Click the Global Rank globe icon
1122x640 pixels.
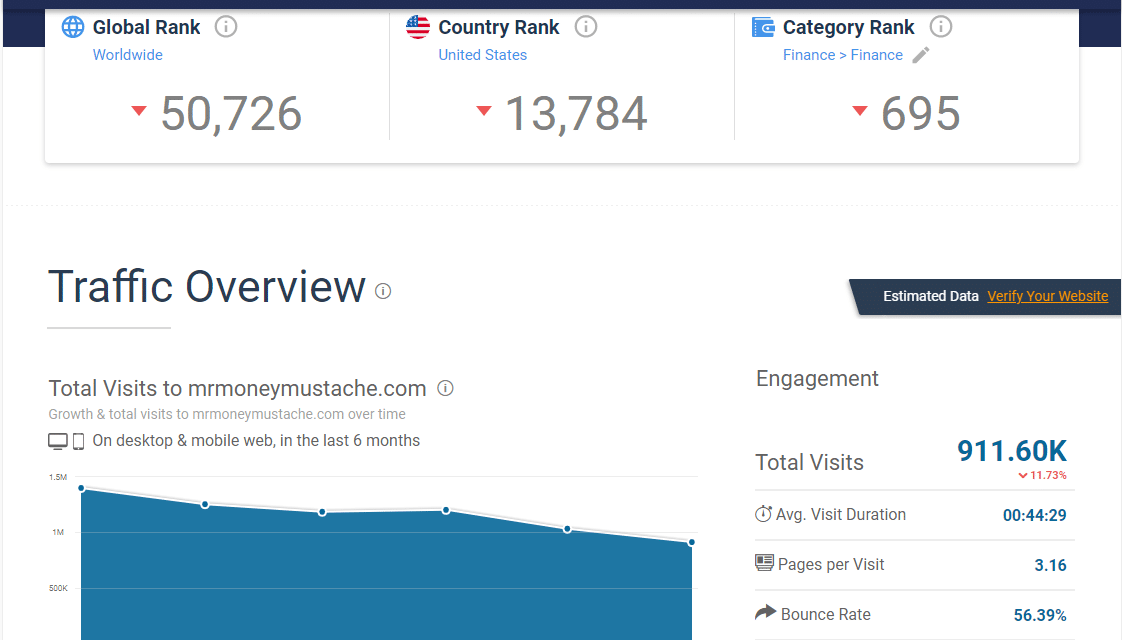(73, 27)
